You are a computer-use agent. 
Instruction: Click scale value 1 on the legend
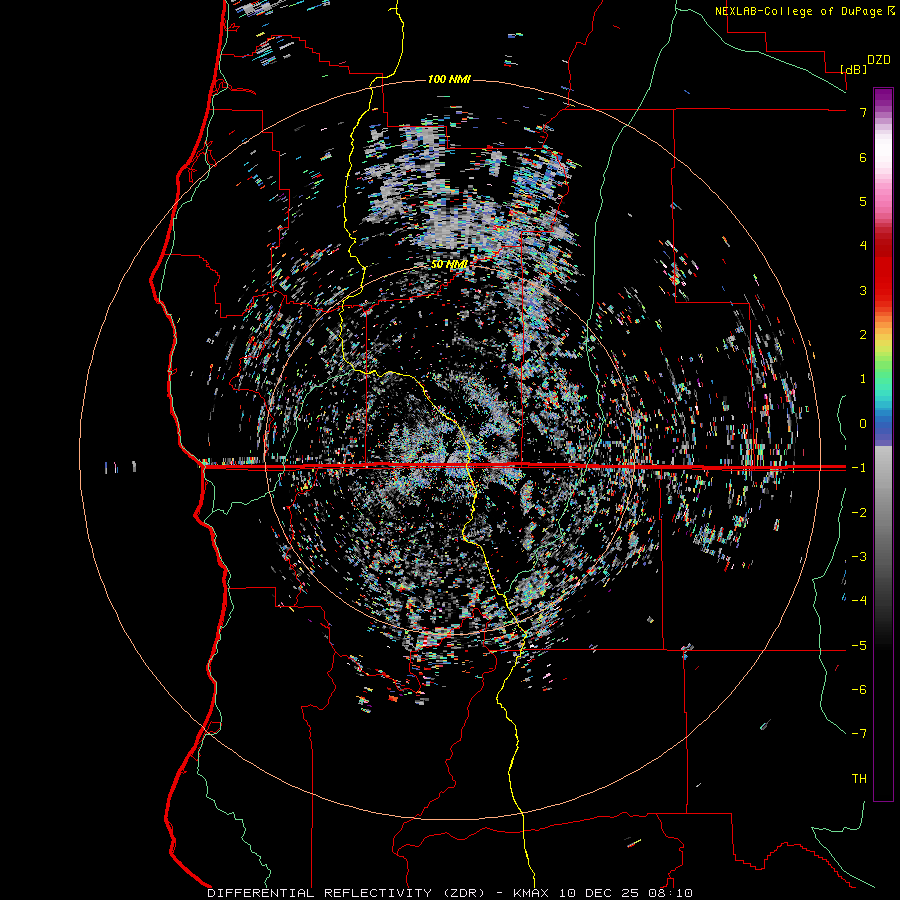[x=863, y=379]
